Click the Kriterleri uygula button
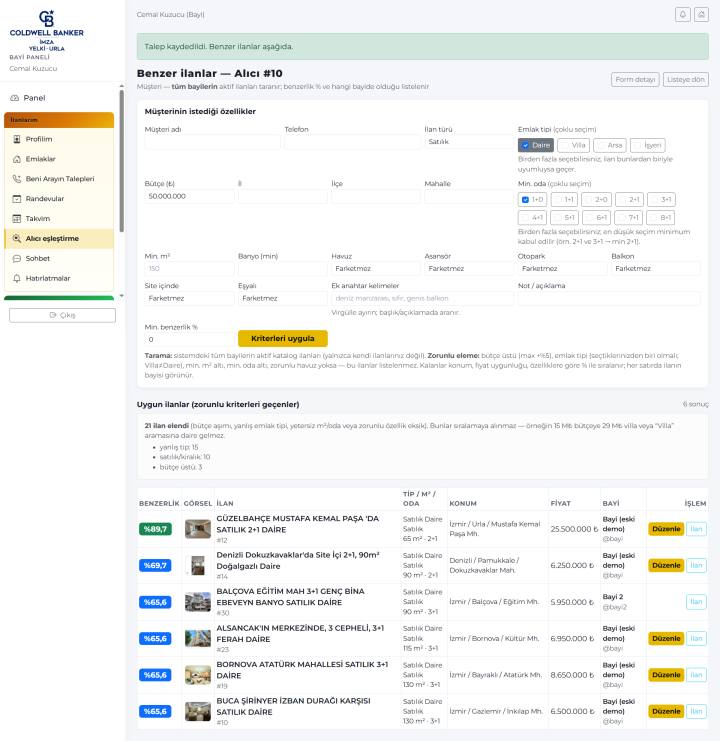 (x=283, y=338)
